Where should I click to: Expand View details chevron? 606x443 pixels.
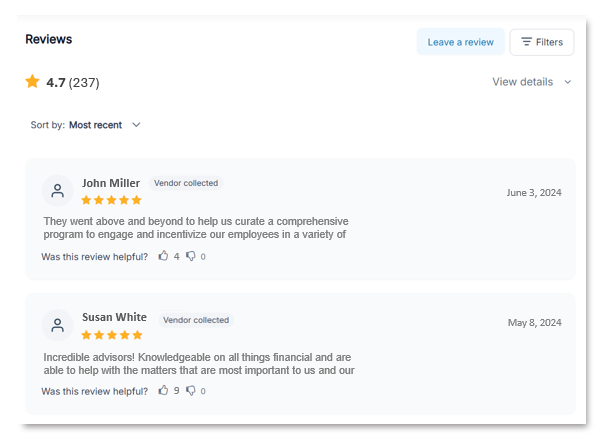[x=568, y=82]
